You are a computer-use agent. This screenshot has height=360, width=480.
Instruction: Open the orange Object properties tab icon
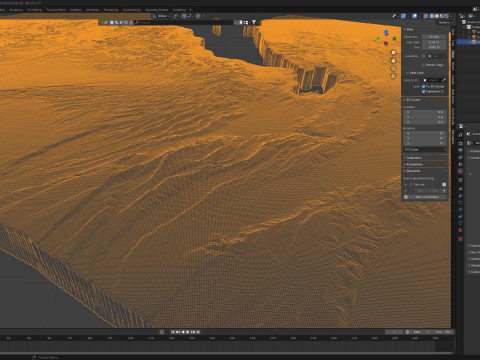[x=460, y=189]
